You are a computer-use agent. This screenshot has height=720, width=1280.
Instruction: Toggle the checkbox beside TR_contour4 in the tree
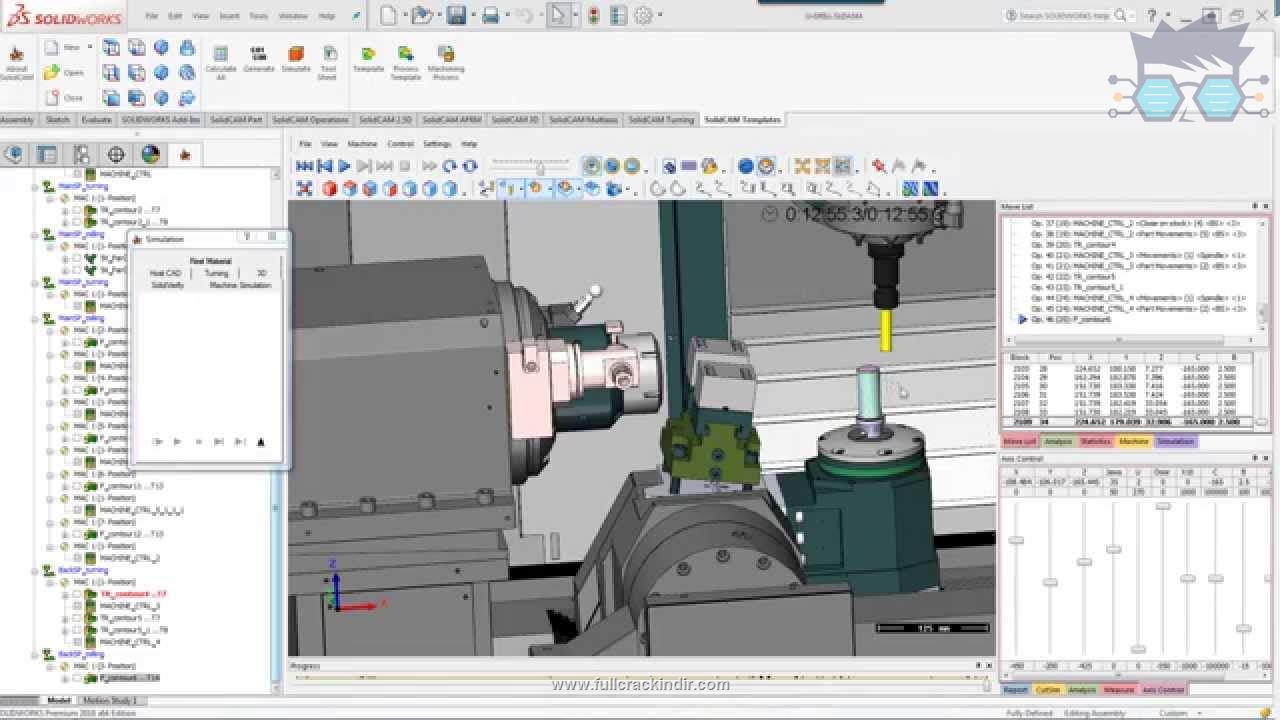[77, 594]
